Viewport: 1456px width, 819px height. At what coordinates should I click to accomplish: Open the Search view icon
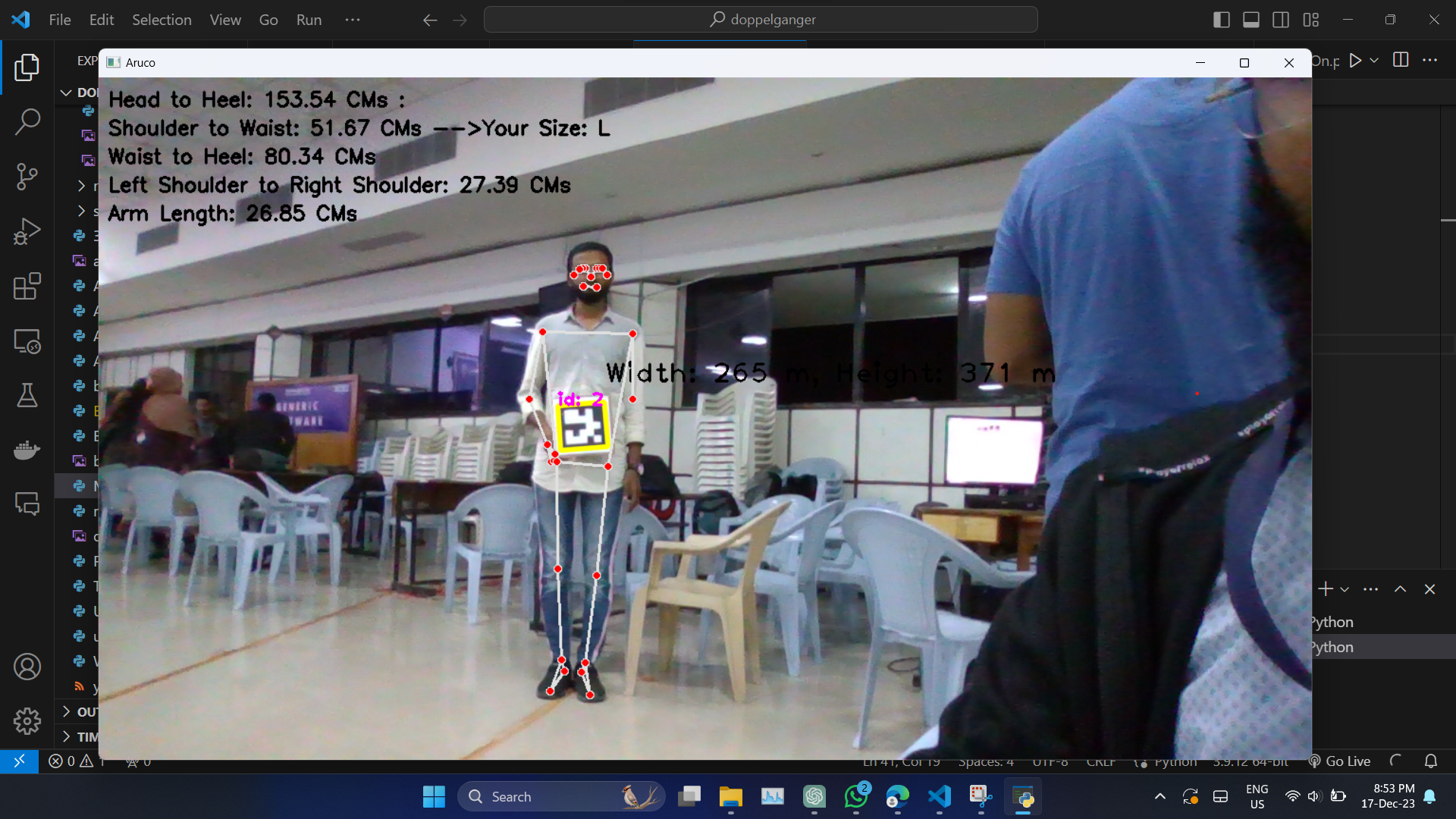click(x=27, y=121)
